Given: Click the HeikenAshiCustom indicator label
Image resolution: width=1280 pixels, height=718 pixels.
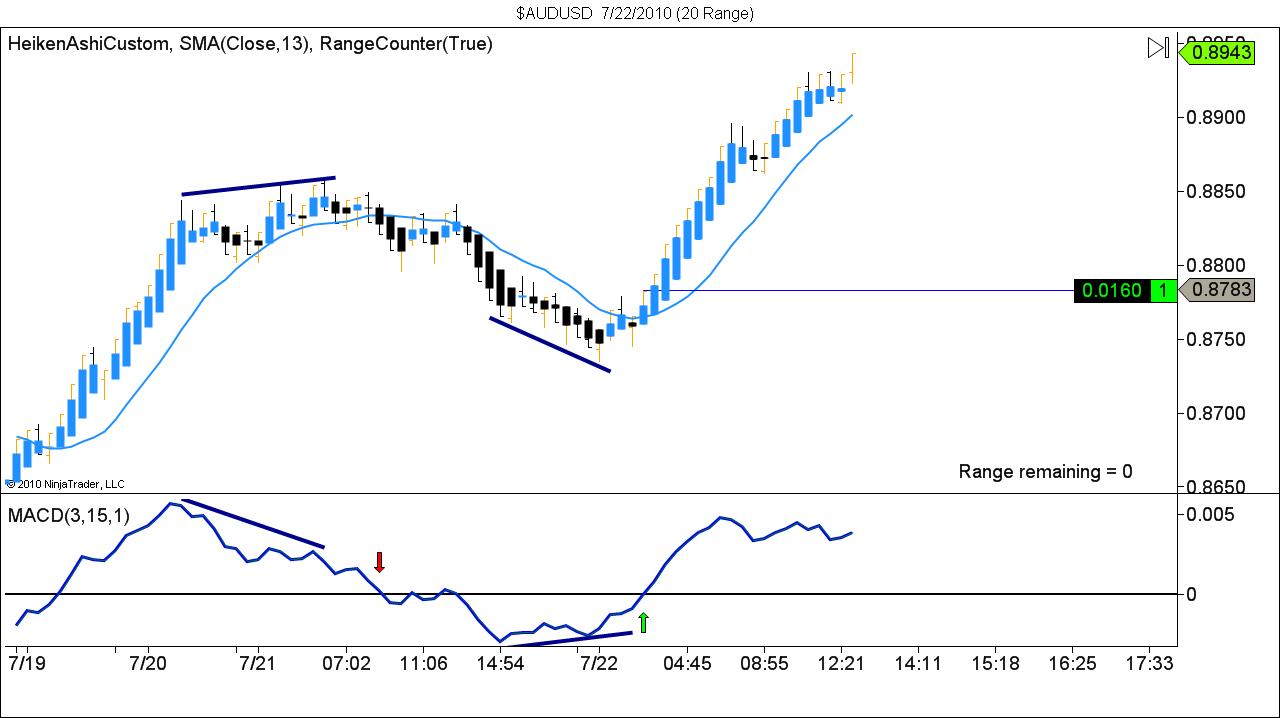Looking at the screenshot, I should coord(85,44).
